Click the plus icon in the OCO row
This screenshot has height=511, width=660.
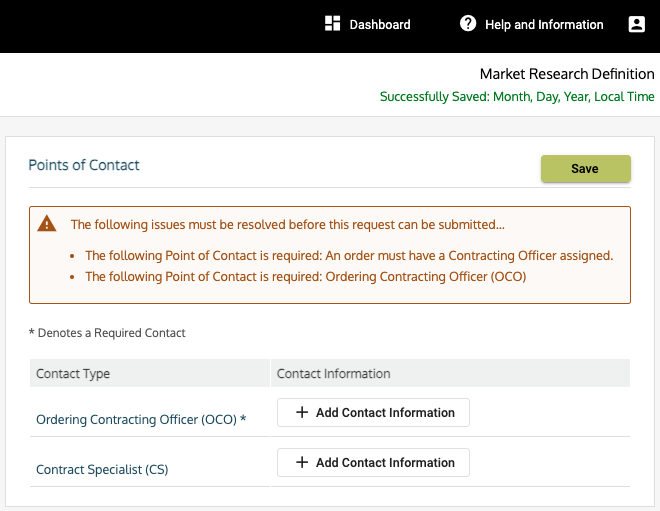(x=302, y=413)
